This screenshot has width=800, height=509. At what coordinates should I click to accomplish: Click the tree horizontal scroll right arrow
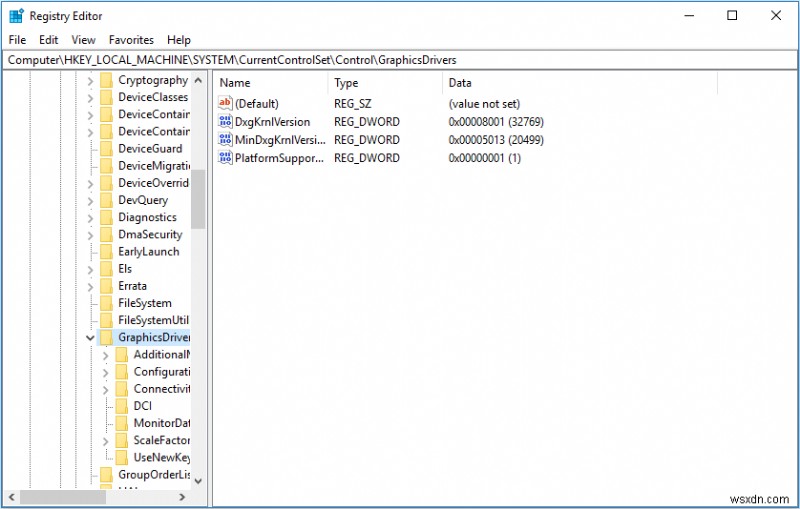point(182,496)
